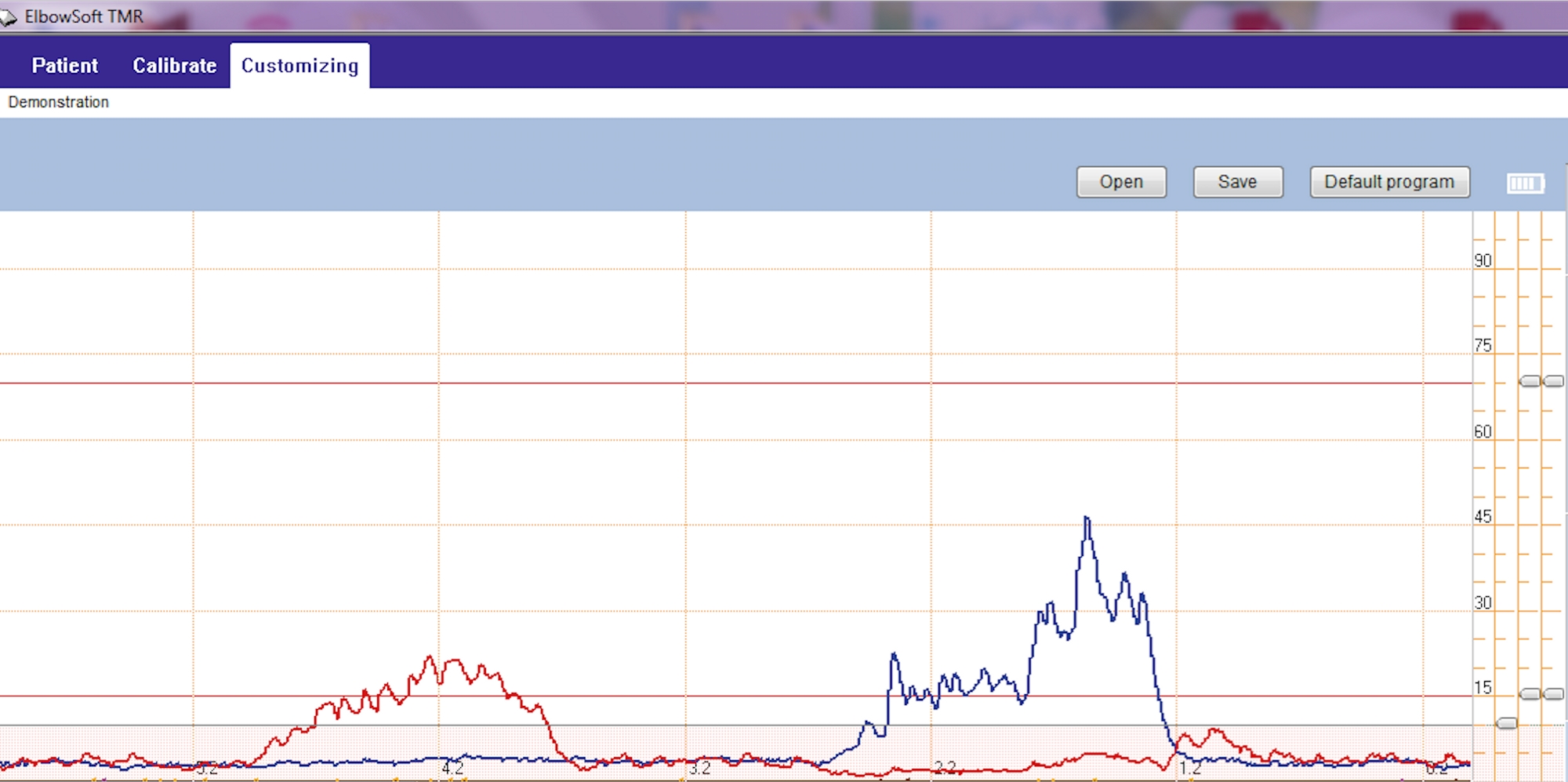This screenshot has width=1568, height=782.
Task: Click the tallest blue signal peak
Action: pyautogui.click(x=1087, y=519)
